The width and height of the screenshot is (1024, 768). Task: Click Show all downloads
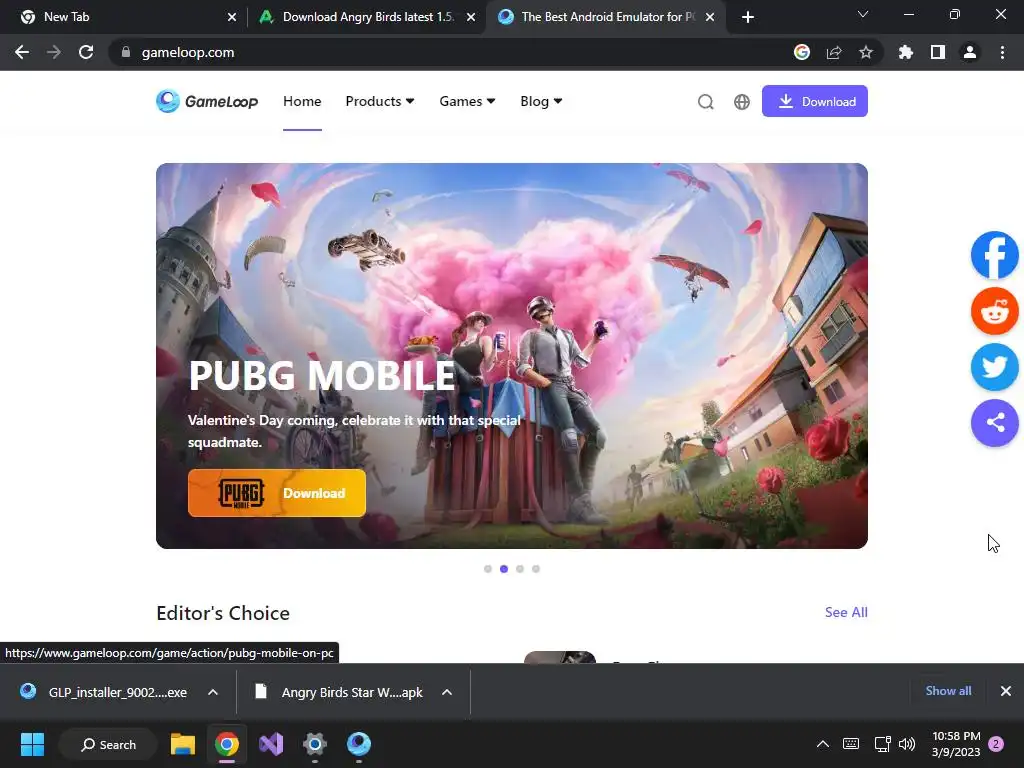[948, 691]
